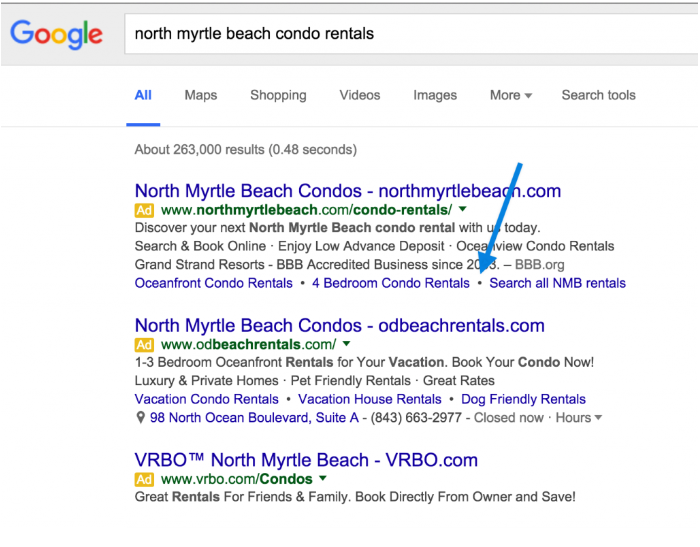Click the www.northmyrtlebeach.com/condo-rentals/ URL
The image size is (700, 547).
[x=306, y=210]
